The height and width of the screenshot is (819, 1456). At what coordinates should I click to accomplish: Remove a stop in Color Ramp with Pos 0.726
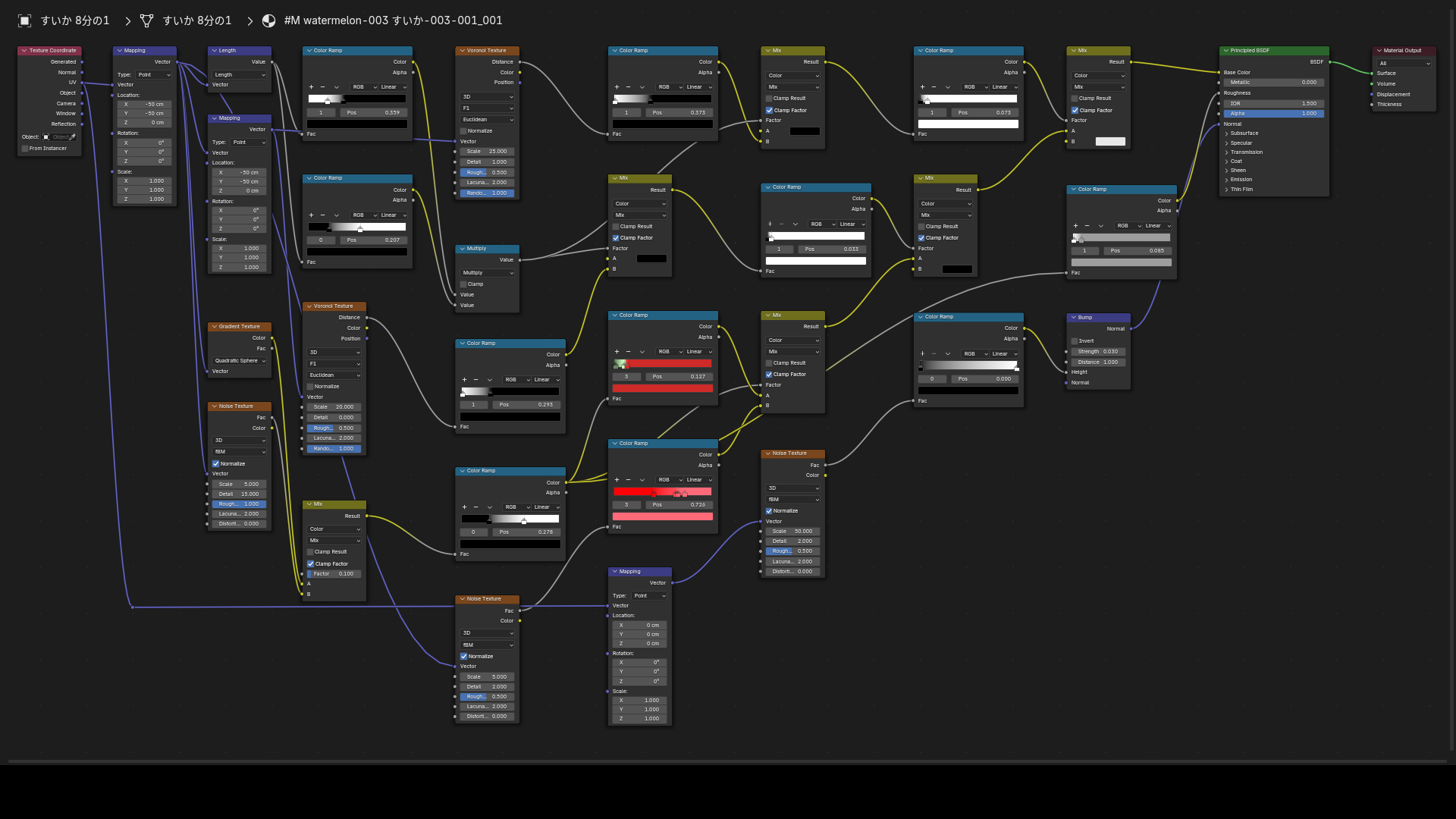point(628,480)
